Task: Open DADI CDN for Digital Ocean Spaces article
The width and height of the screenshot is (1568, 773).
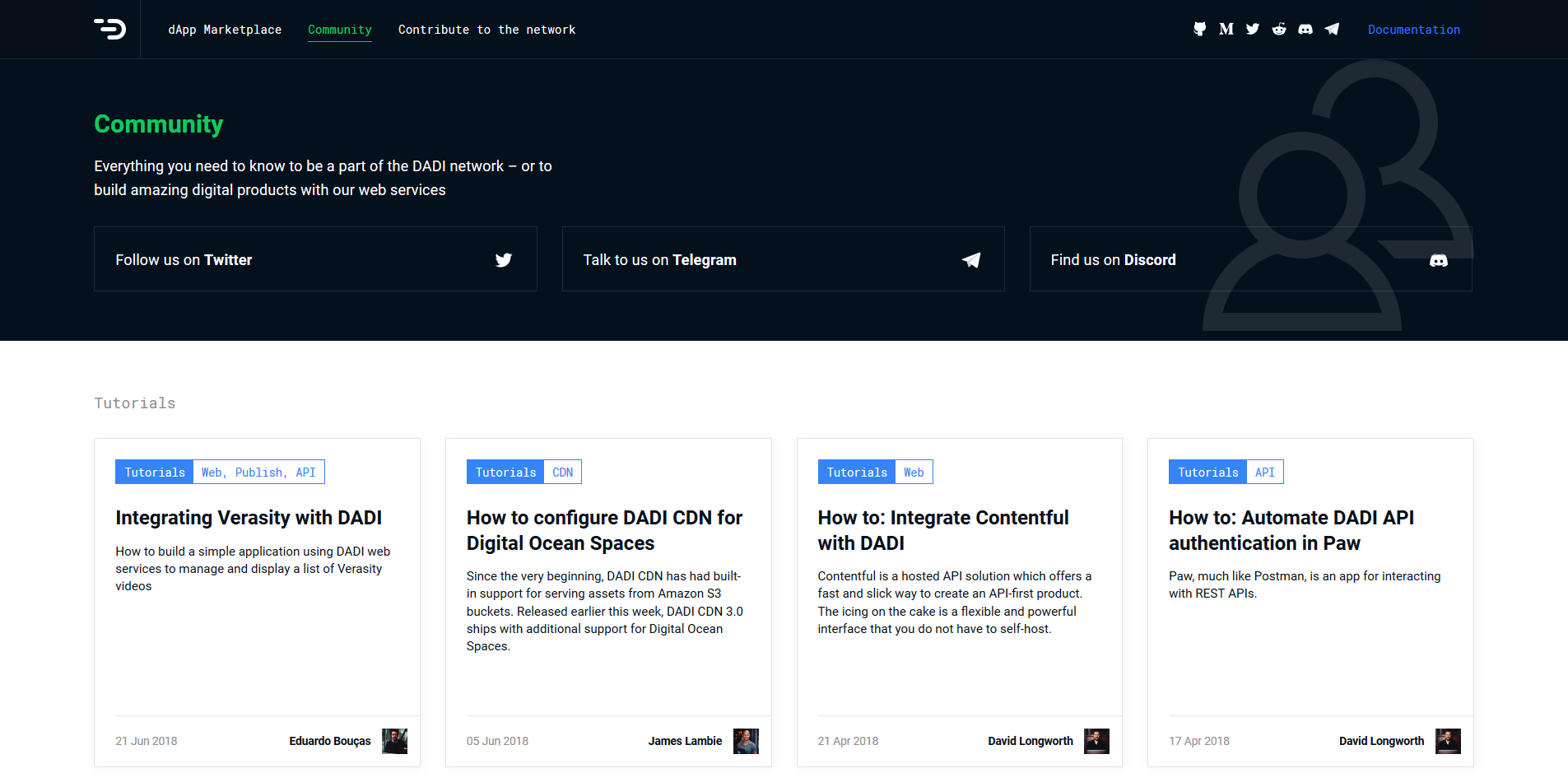Action: 604,530
